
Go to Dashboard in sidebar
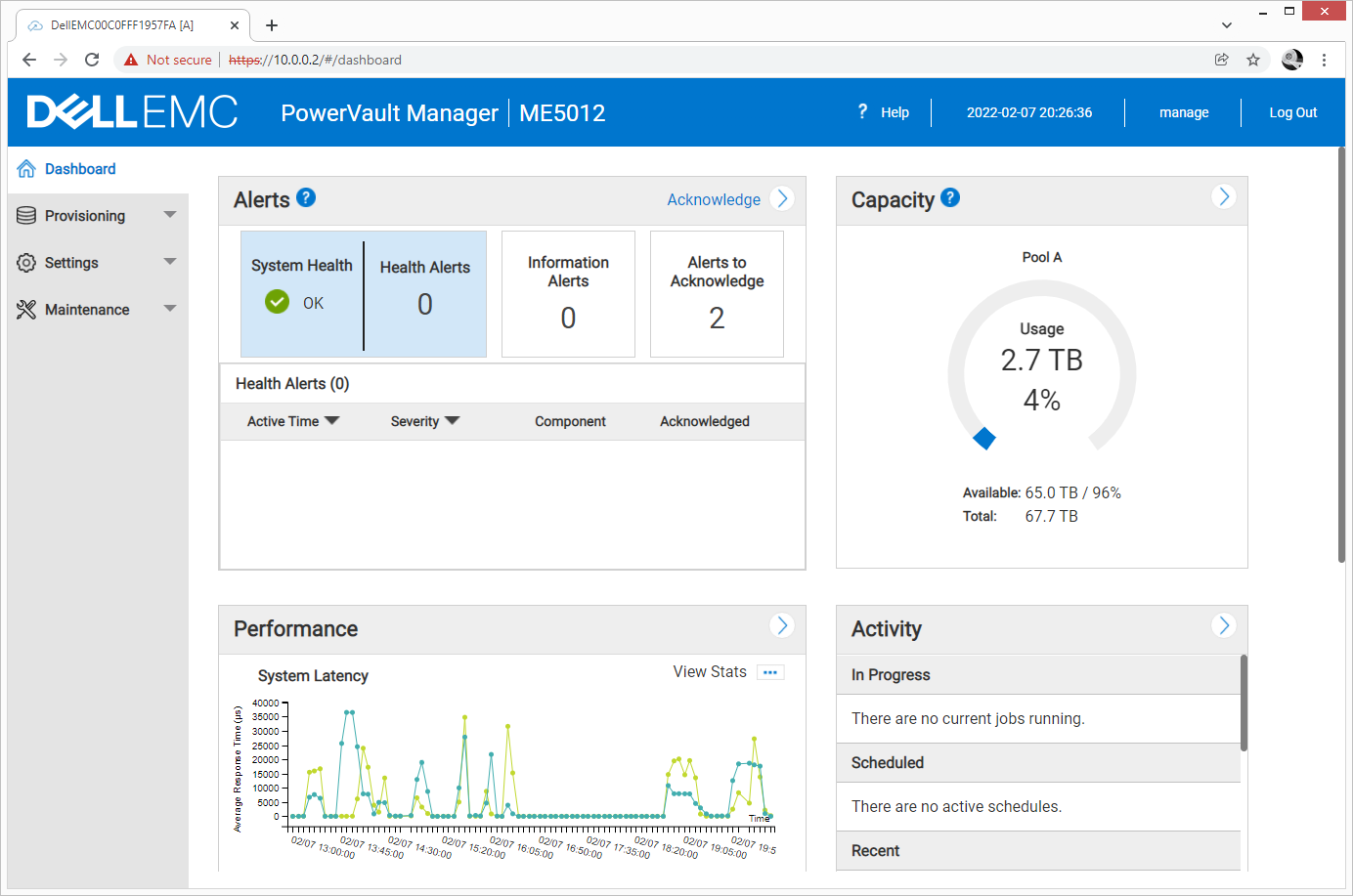click(x=80, y=169)
